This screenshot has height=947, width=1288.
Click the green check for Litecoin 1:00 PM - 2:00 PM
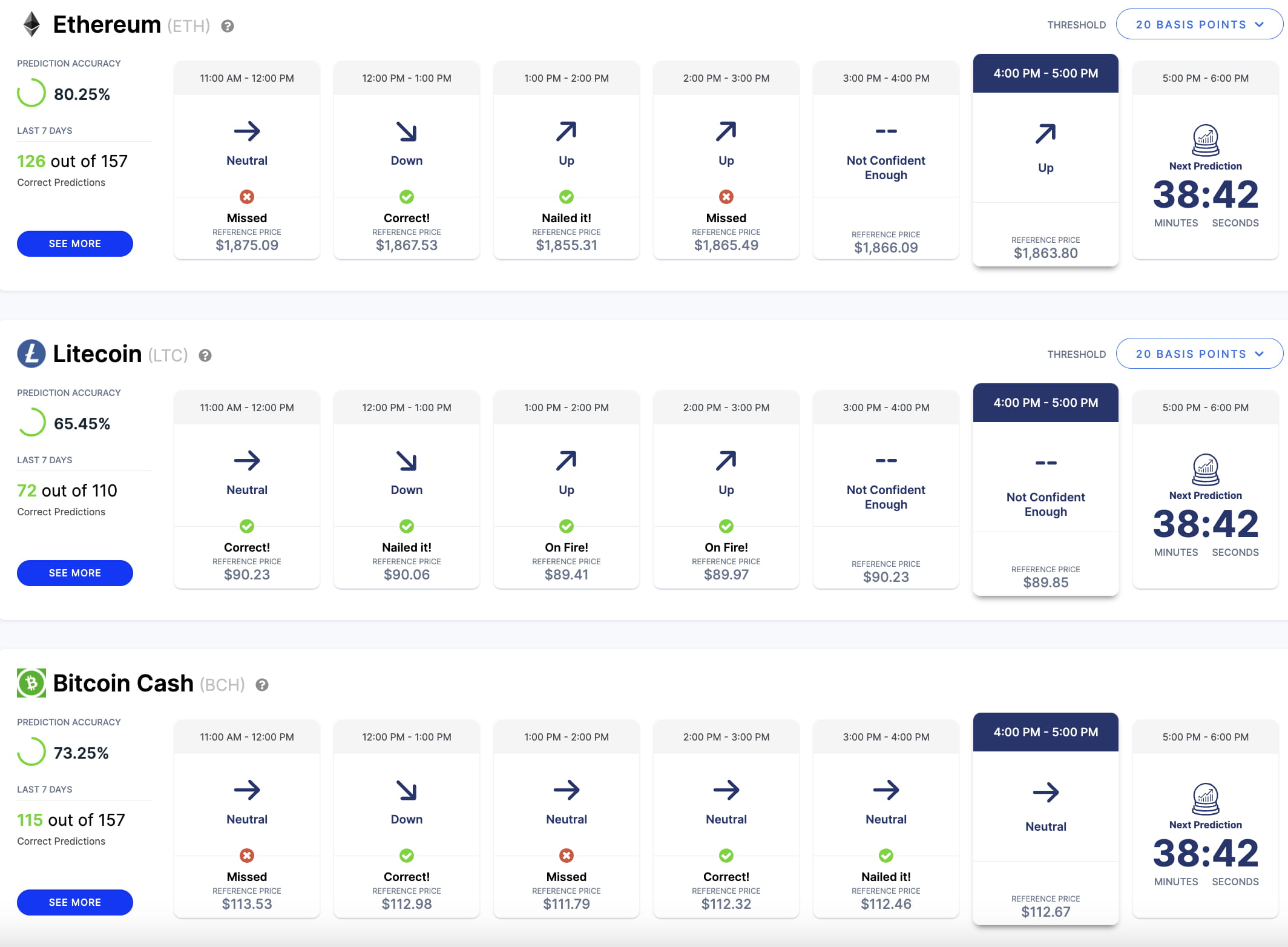[567, 526]
